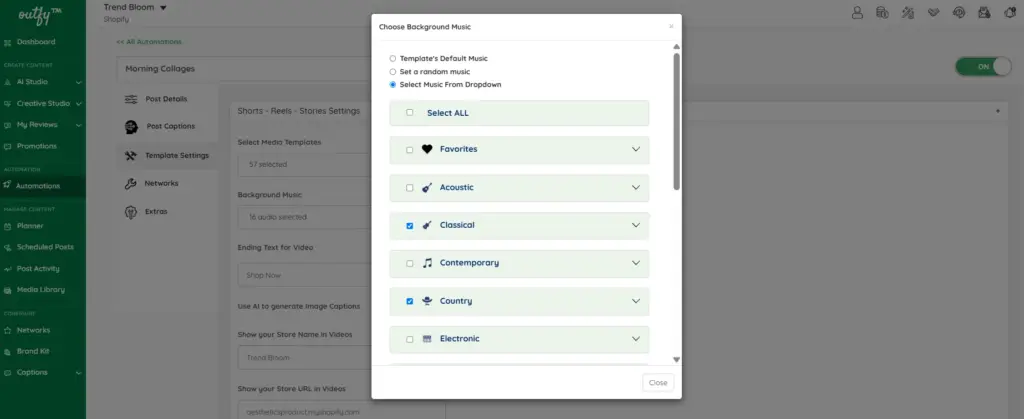Check the Contemporary checkbox
Screen dimensions: 1024x419
409,264
